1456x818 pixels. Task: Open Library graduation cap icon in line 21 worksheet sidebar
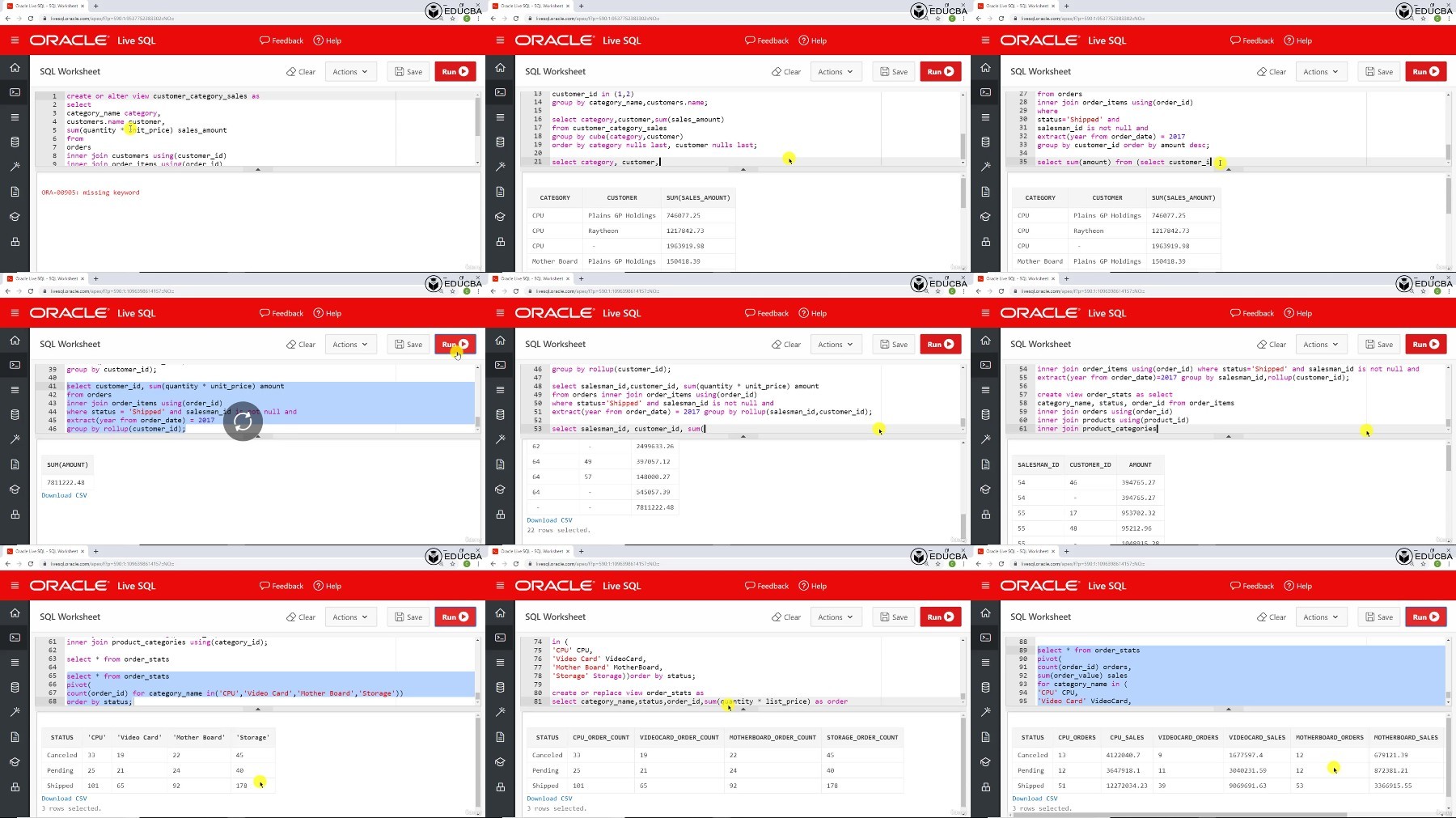500,217
